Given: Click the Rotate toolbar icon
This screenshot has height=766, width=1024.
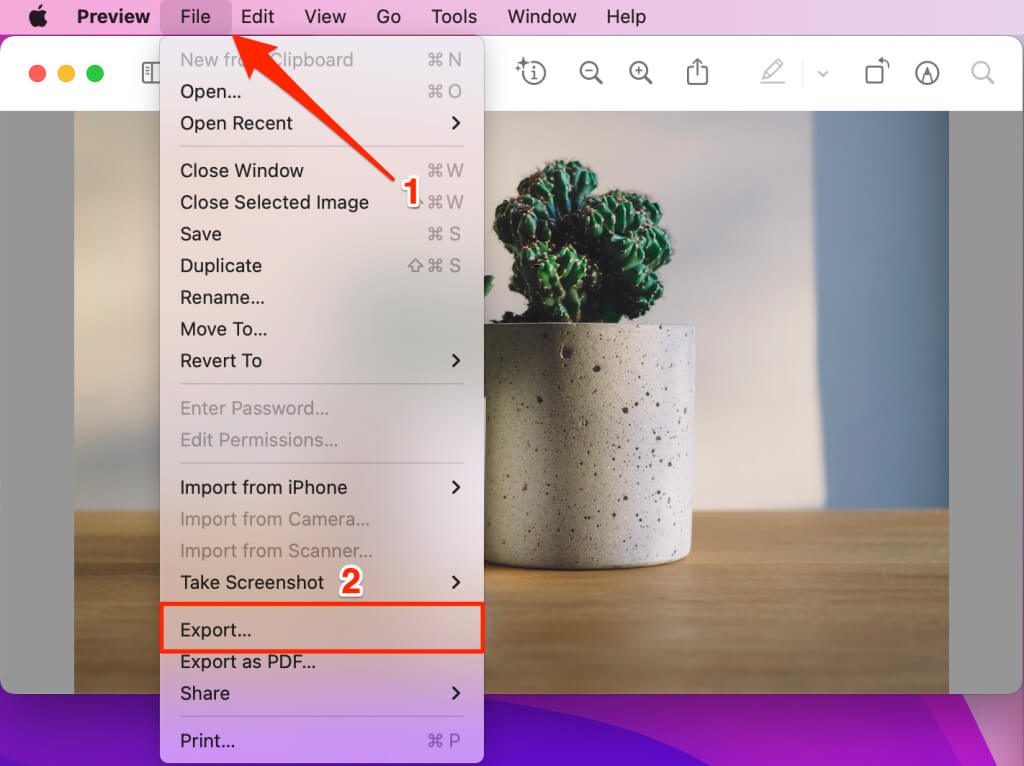Looking at the screenshot, I should point(876,72).
